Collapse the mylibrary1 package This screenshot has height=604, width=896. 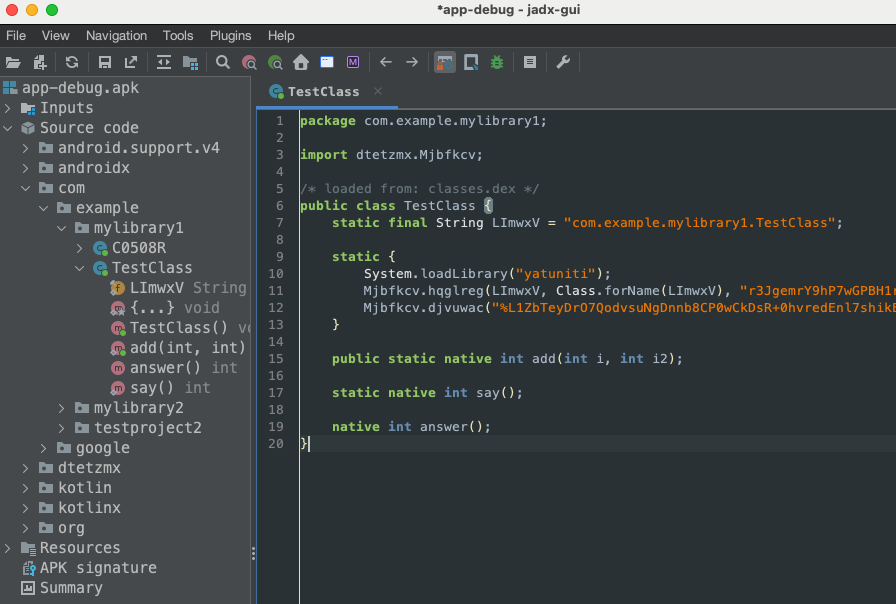click(61, 228)
